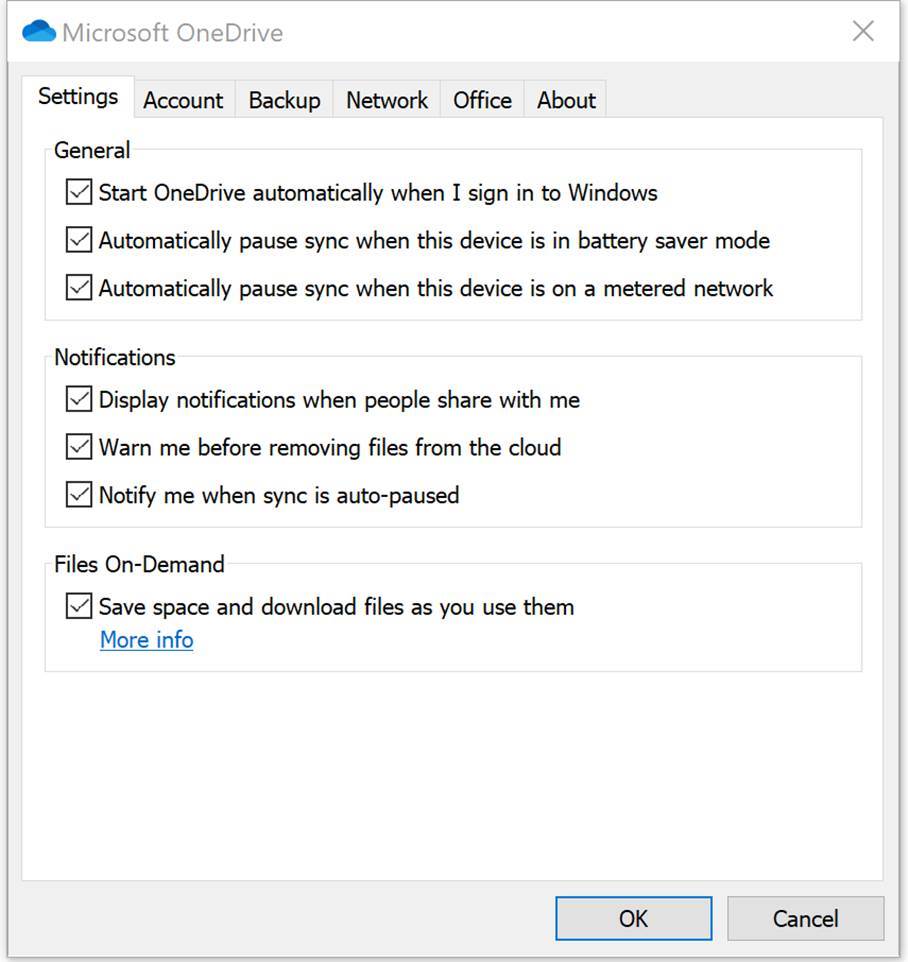Go to the Office tab
Image resolution: width=908 pixels, height=962 pixels.
482,99
